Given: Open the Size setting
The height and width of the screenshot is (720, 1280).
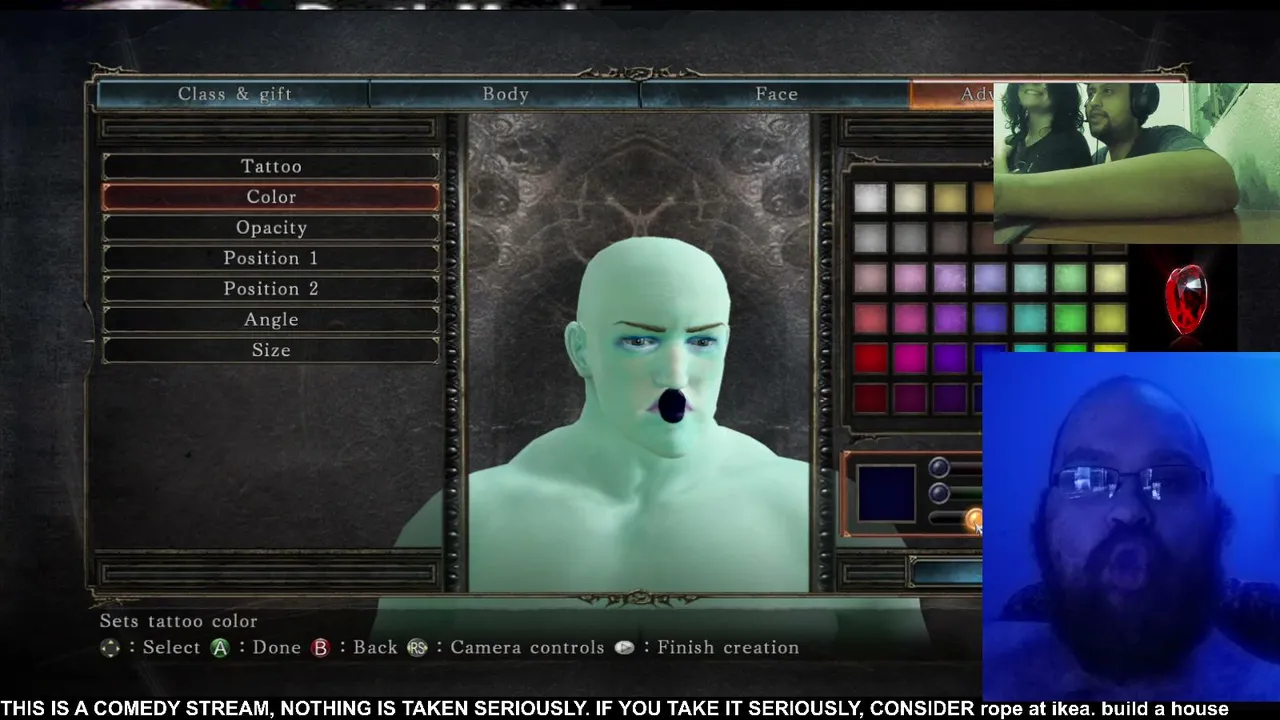Looking at the screenshot, I should [x=271, y=350].
